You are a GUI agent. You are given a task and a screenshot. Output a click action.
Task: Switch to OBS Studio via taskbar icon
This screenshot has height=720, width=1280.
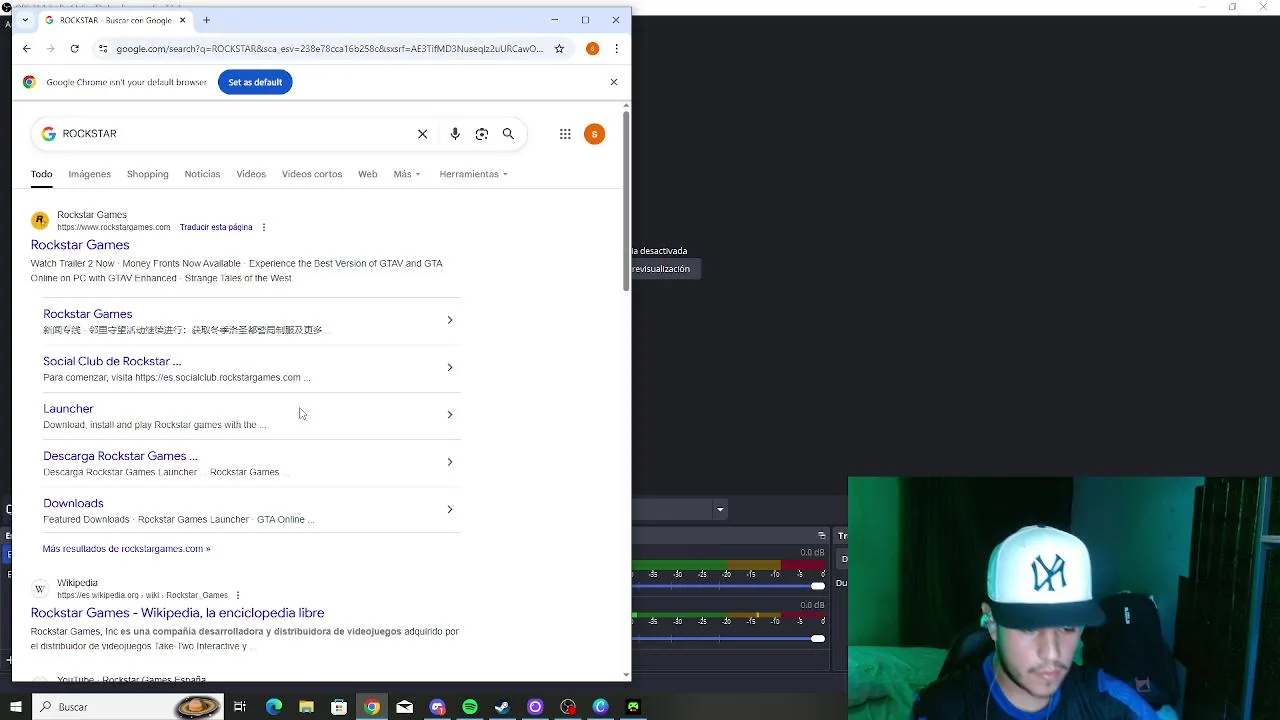point(568,707)
